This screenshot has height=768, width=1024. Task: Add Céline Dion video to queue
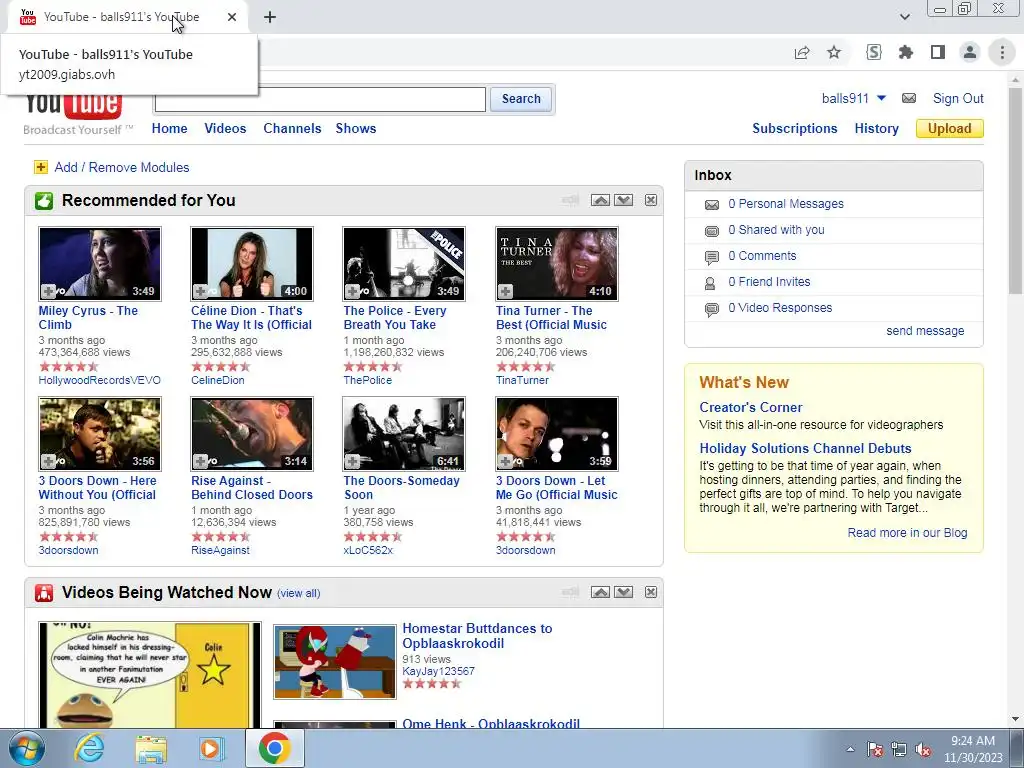[201, 291]
